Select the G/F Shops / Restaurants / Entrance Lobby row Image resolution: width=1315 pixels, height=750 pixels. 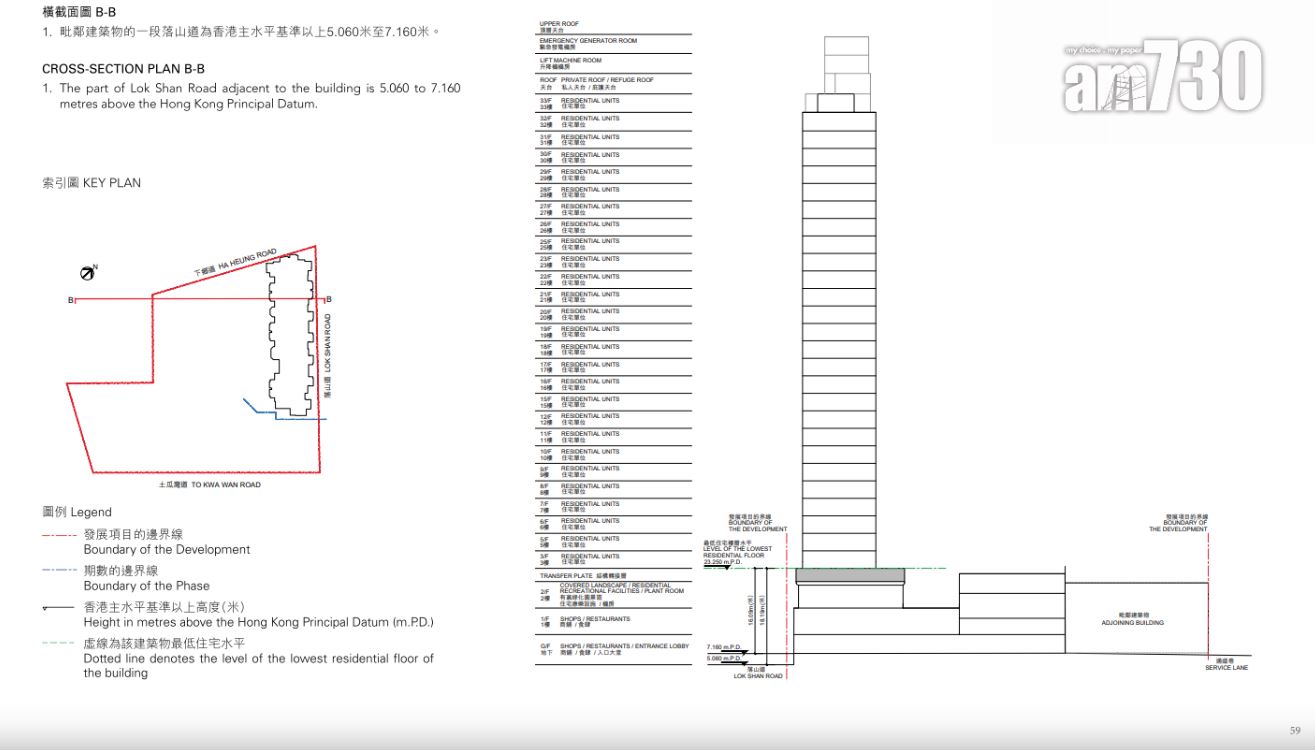(x=612, y=649)
